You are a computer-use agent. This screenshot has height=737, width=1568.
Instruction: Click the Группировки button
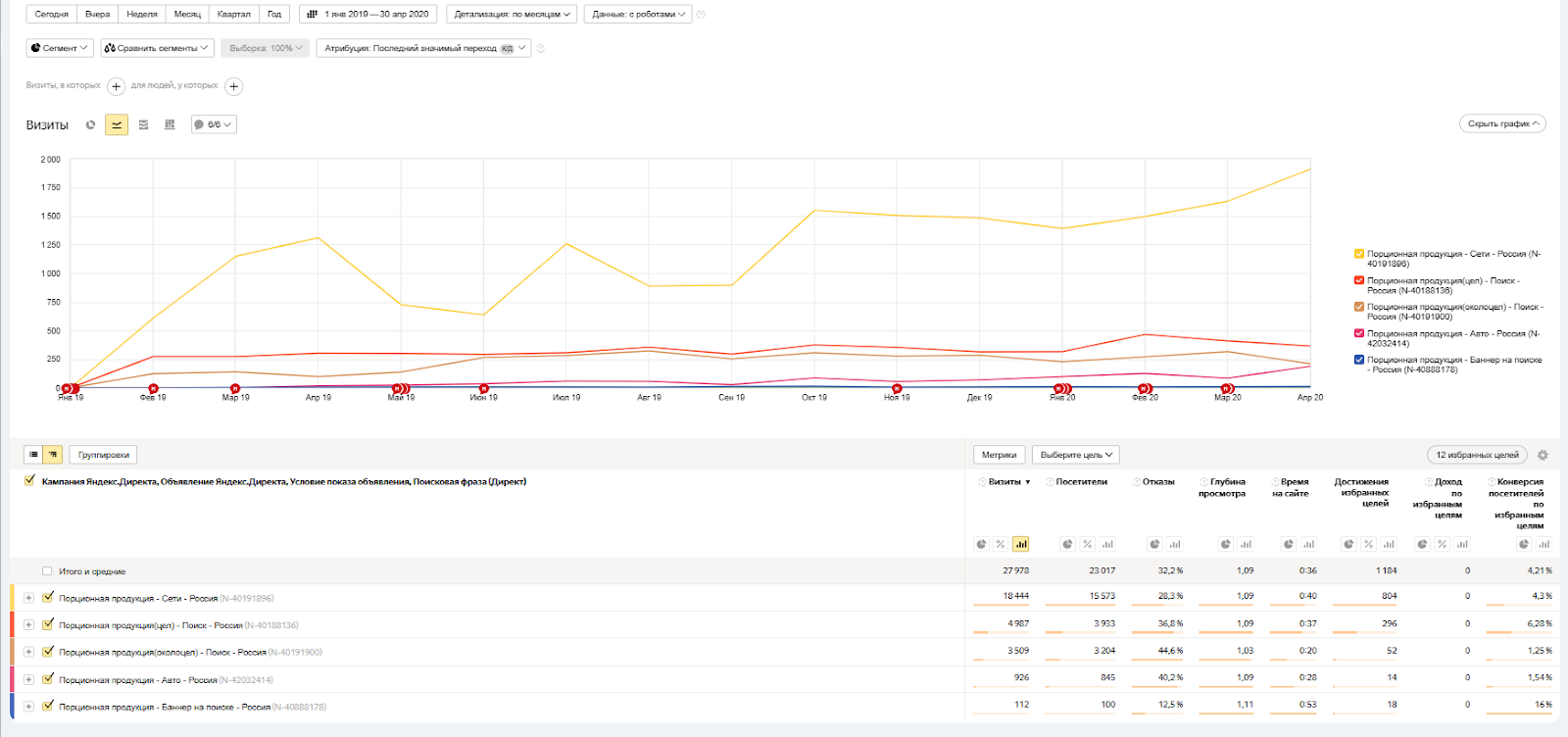[103, 455]
